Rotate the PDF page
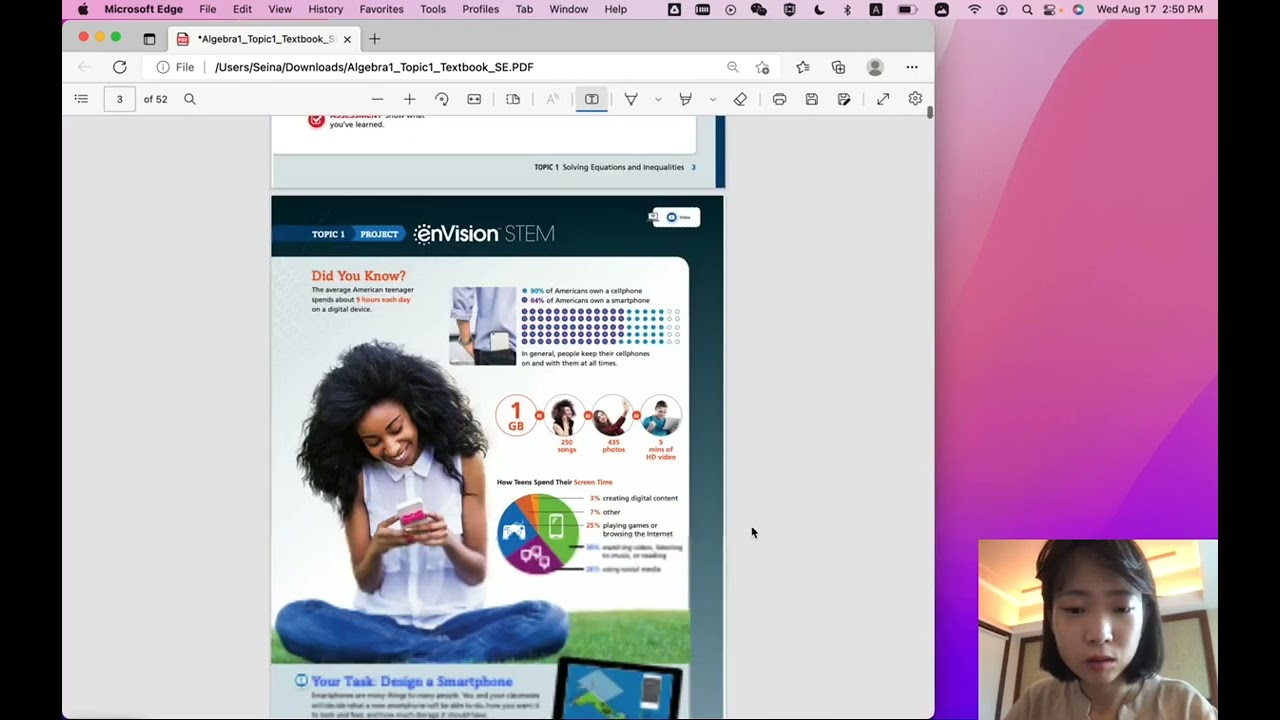 442,99
